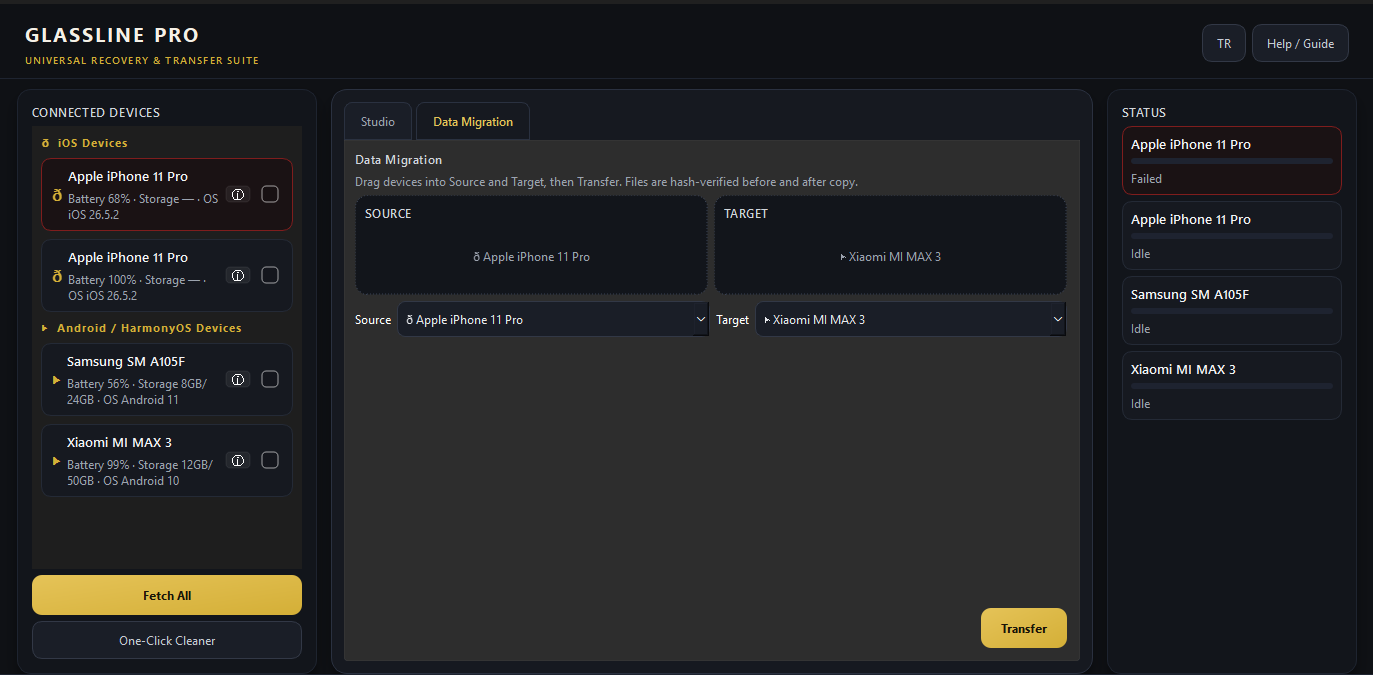Click the Android arrow icon on Samsung SM A105F card
Screen dimensions: 1373x675
pos(57,380)
